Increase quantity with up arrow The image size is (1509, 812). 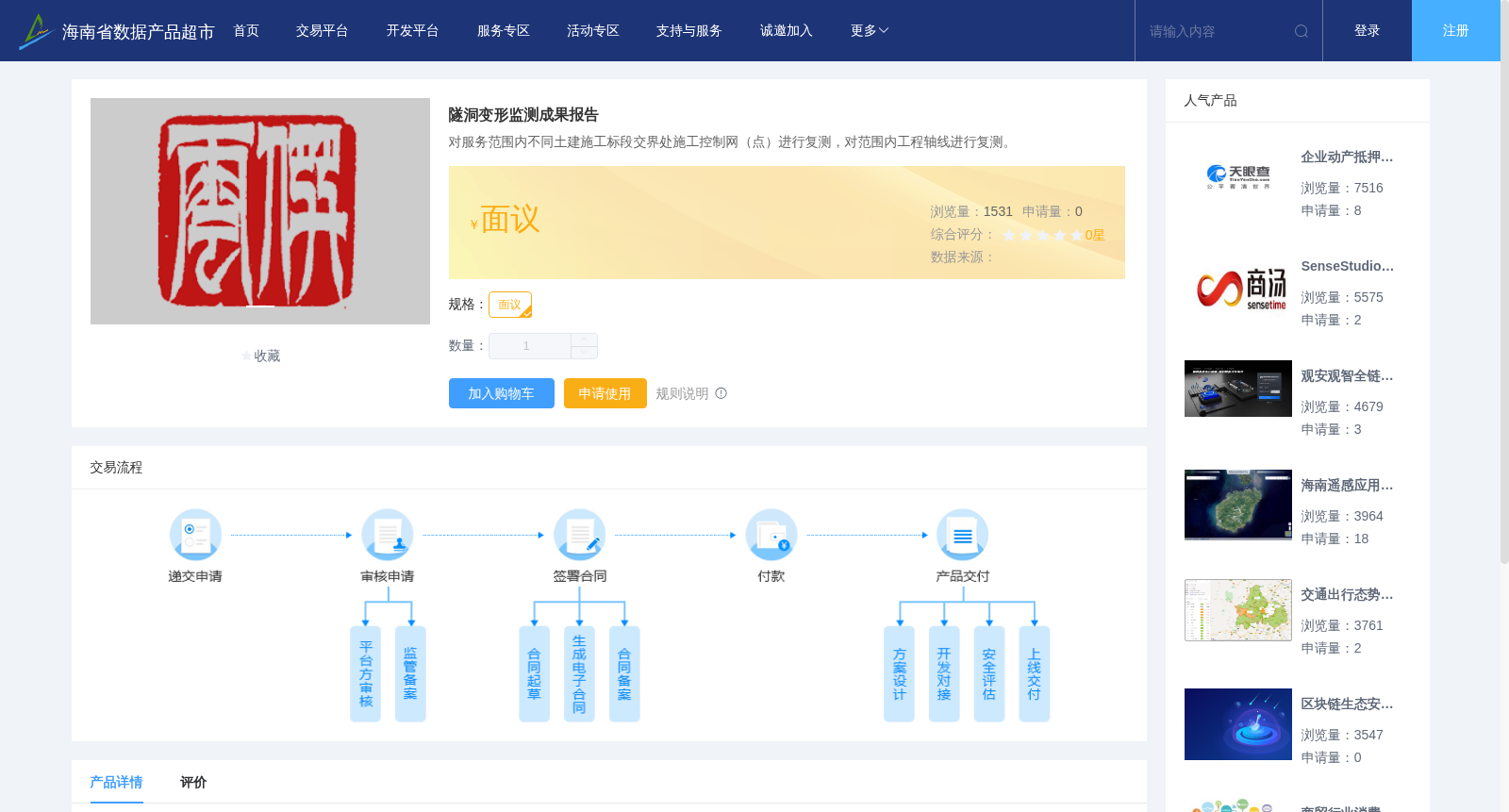point(585,340)
